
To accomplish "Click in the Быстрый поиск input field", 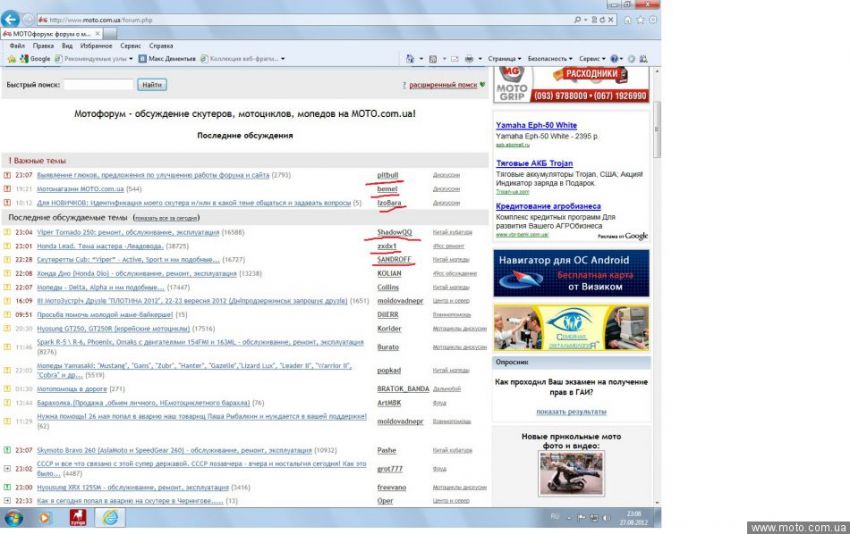I will tap(98, 85).
